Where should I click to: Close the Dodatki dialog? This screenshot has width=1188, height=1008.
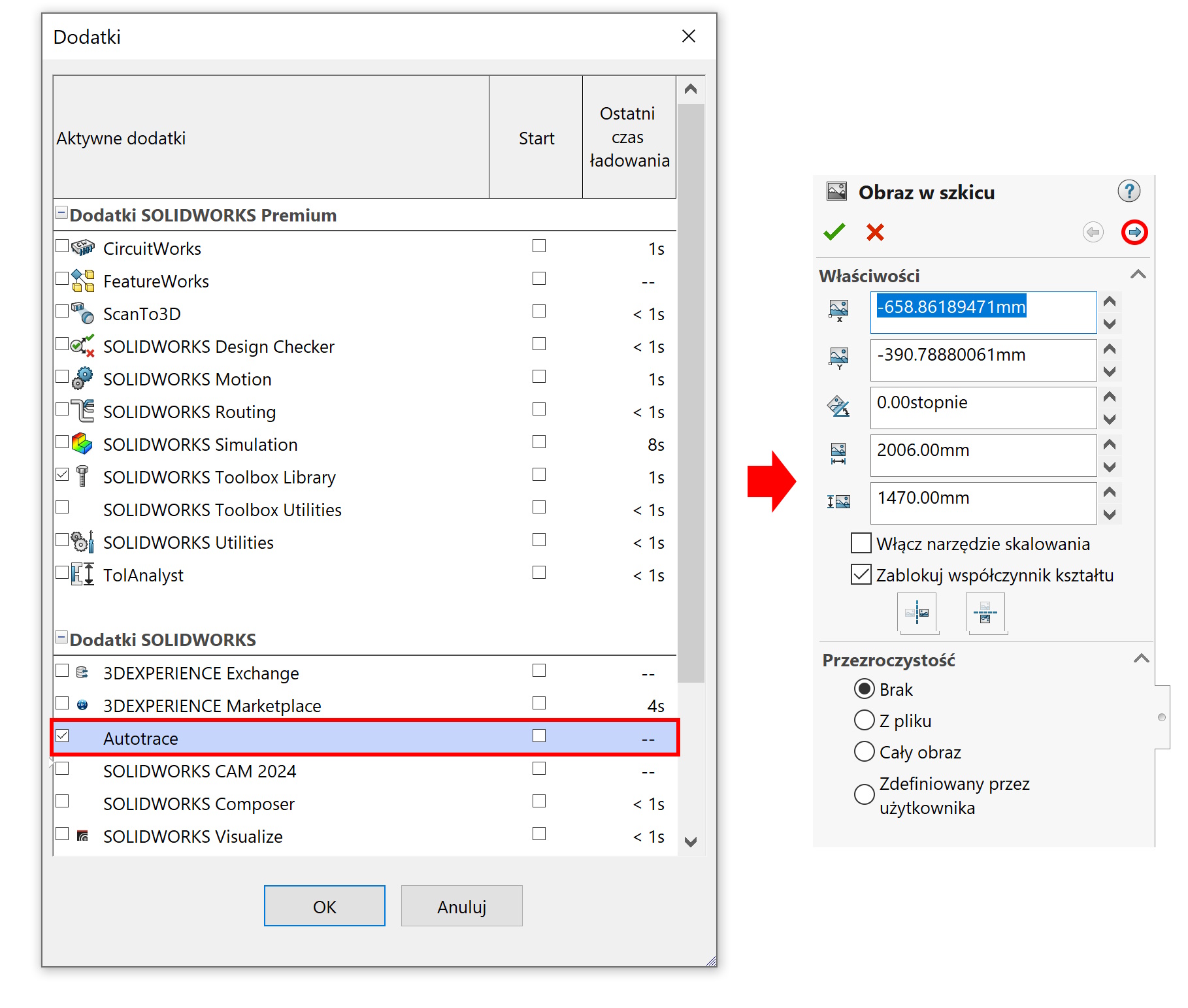tap(689, 36)
